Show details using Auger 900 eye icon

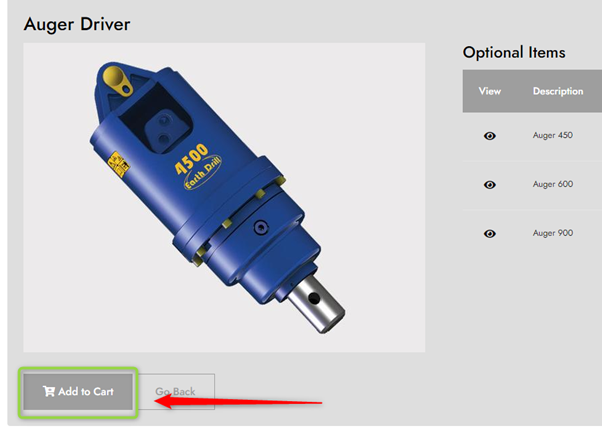click(x=490, y=234)
